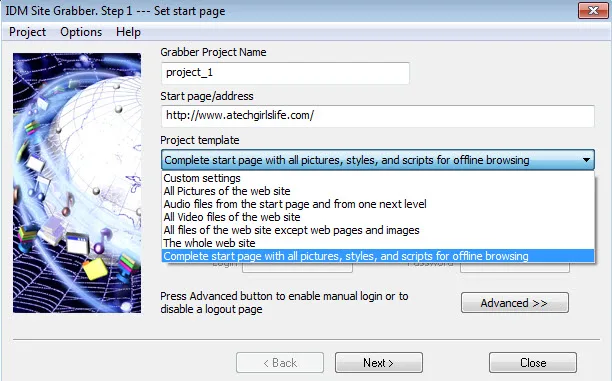Choose Complete start page for offline browsing
This screenshot has height=381, width=612.
tap(378, 256)
